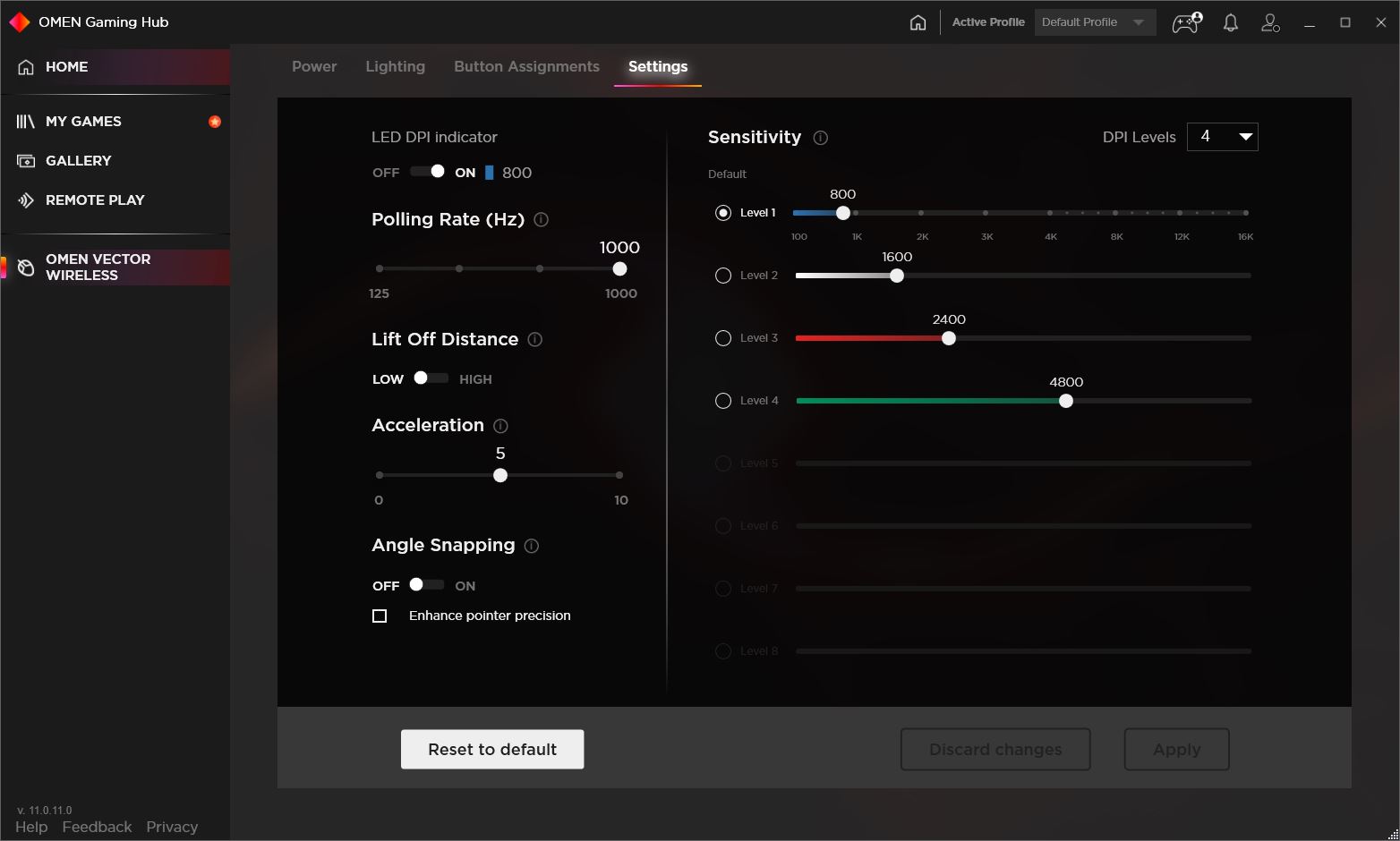The image size is (1400, 841).
Task: Check Enhance pointer precision box
Action: pos(380,616)
